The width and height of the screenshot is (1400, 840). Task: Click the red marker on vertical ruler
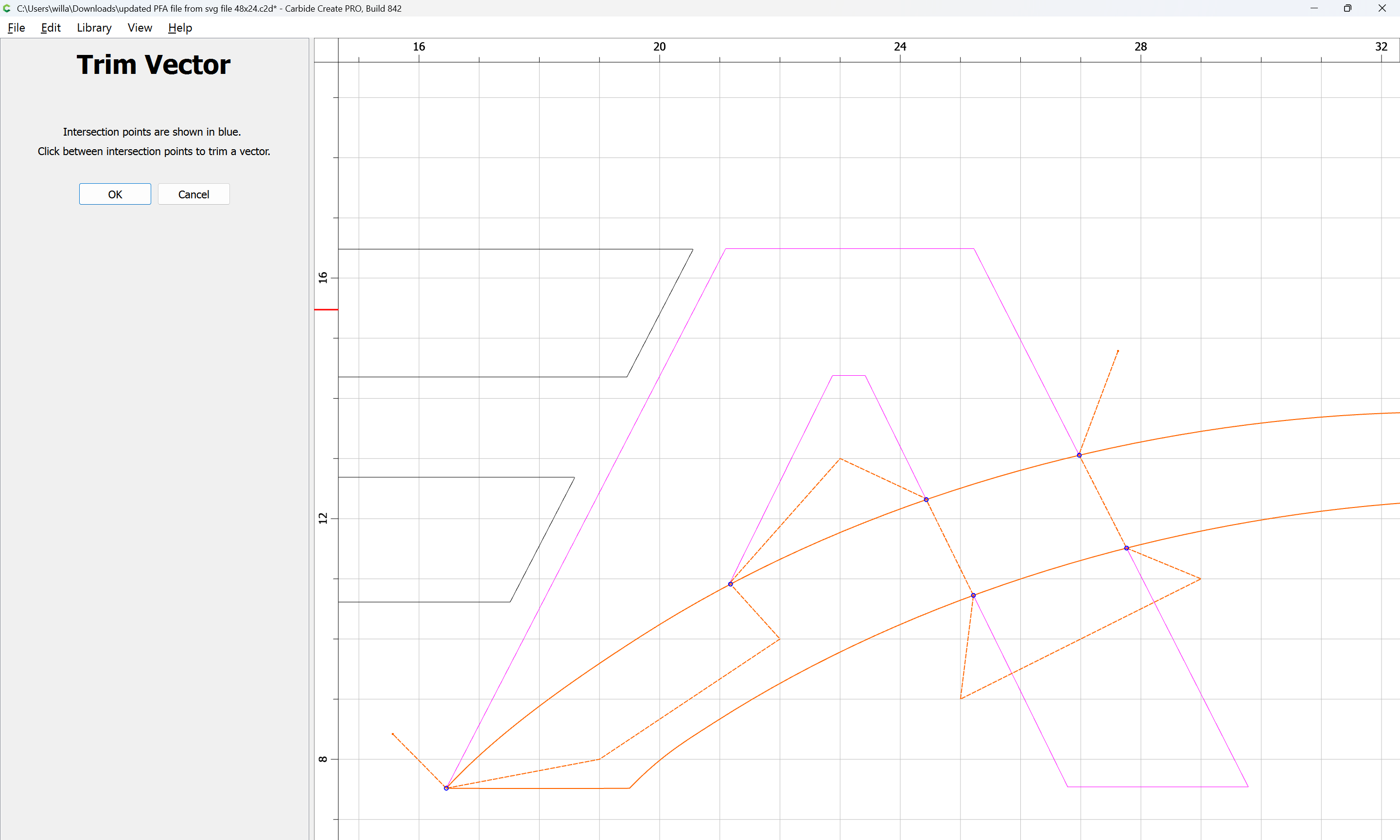click(326, 310)
